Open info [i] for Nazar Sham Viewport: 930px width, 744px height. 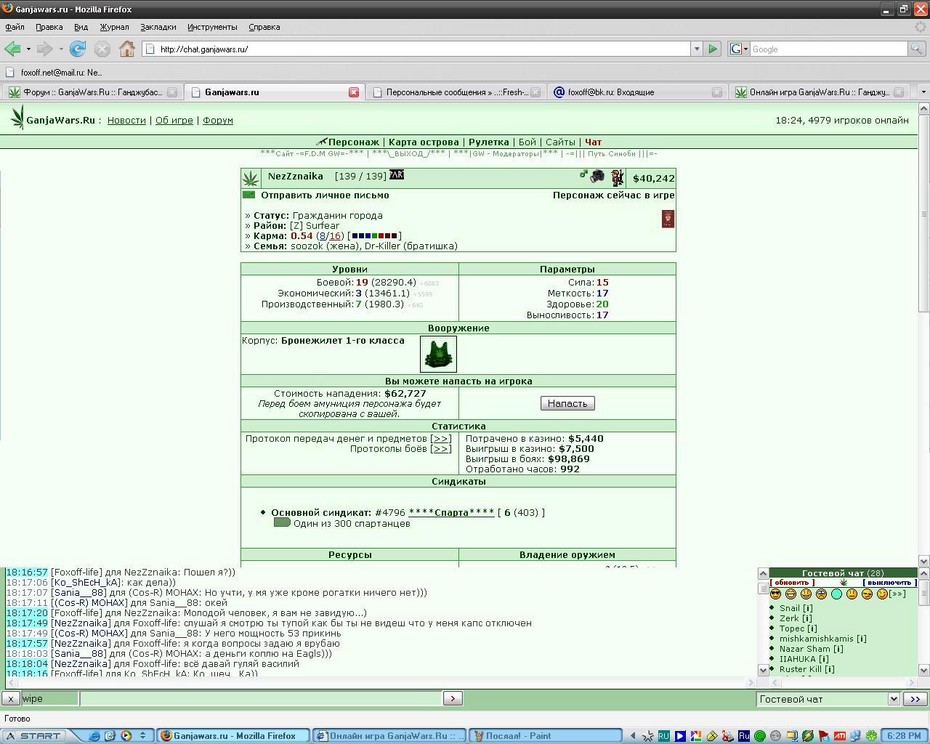coord(838,648)
